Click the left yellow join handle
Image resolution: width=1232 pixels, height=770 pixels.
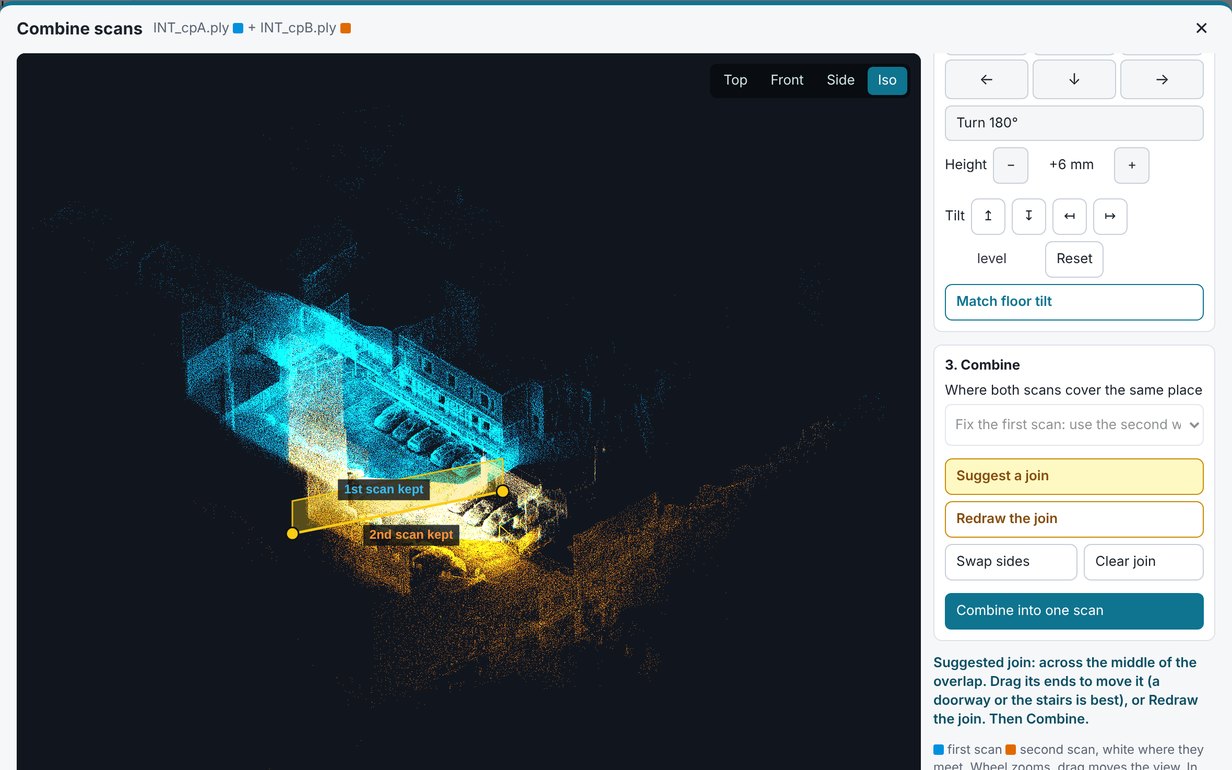[x=292, y=533]
